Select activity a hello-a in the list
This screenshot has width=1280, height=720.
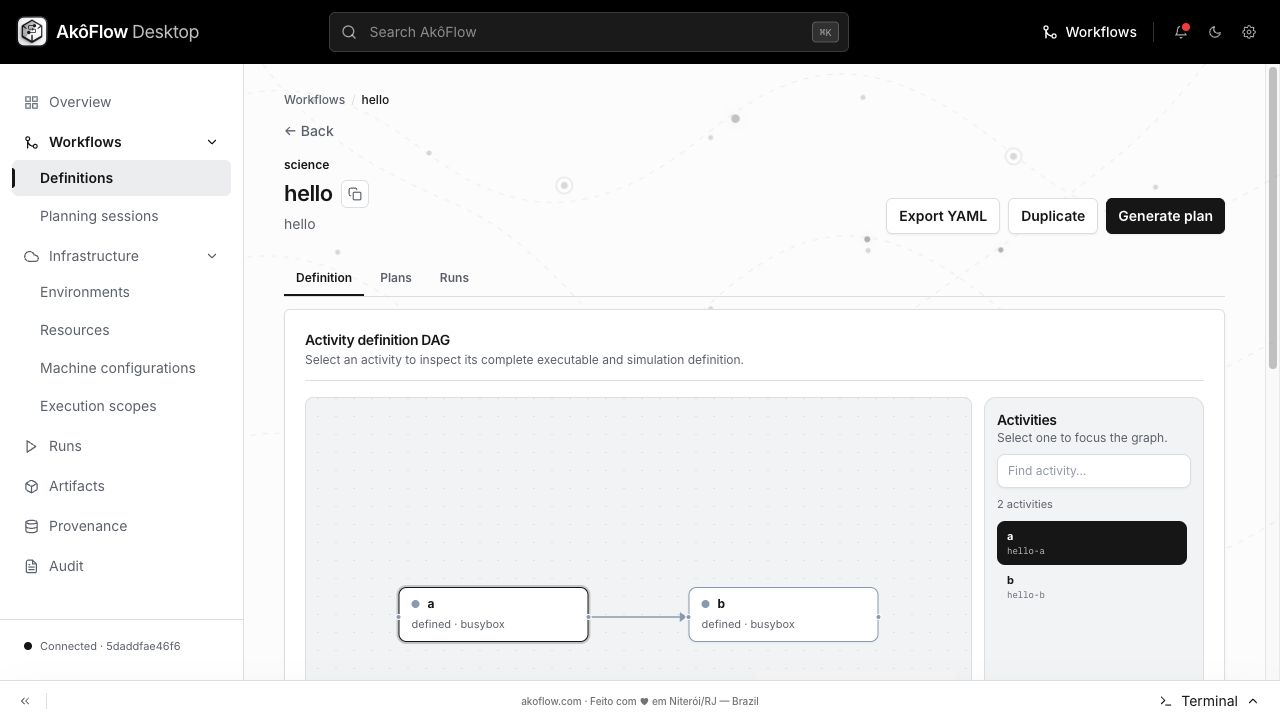[1092, 543]
